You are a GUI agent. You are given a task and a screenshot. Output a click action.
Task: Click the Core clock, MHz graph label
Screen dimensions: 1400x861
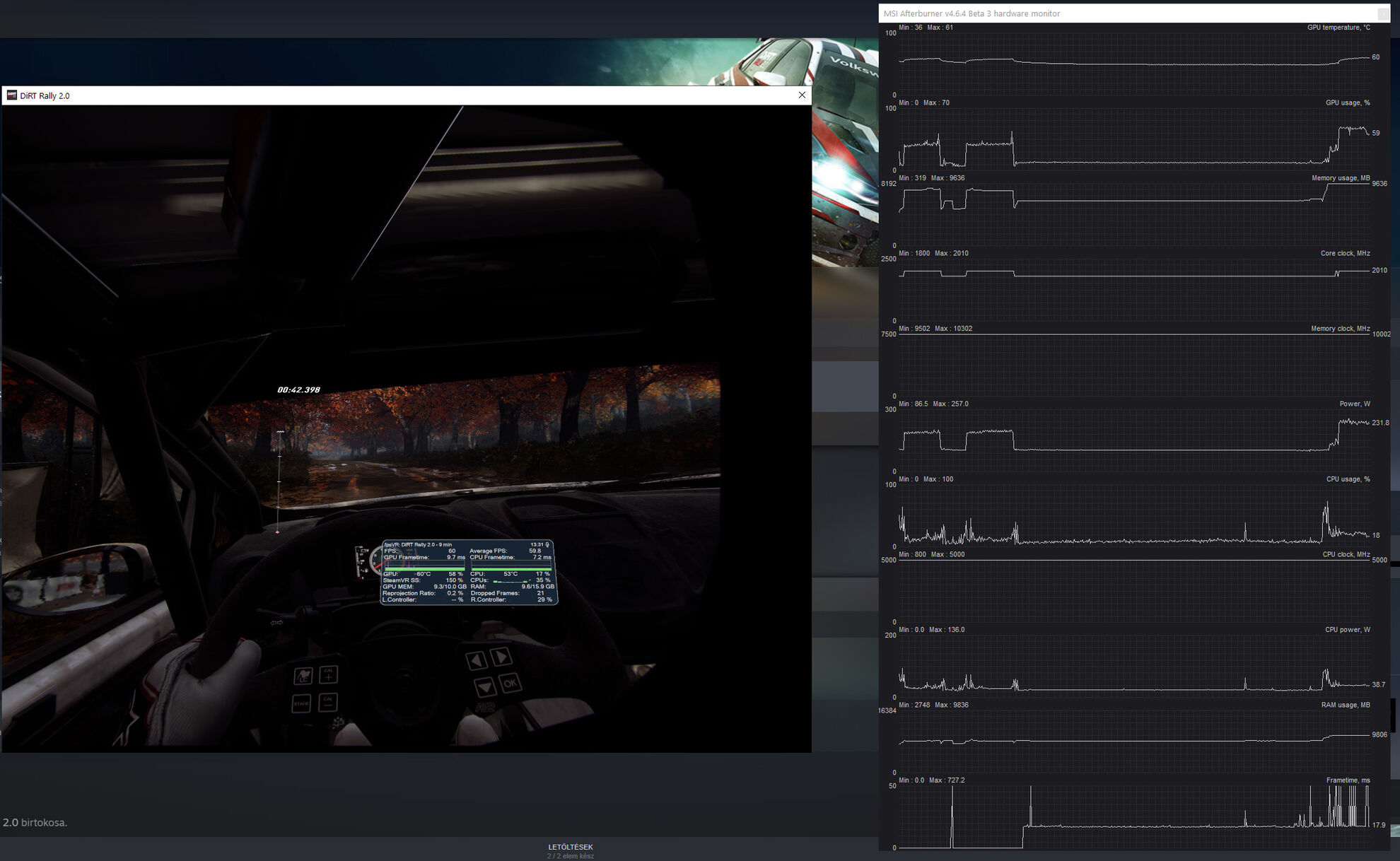click(x=1345, y=253)
